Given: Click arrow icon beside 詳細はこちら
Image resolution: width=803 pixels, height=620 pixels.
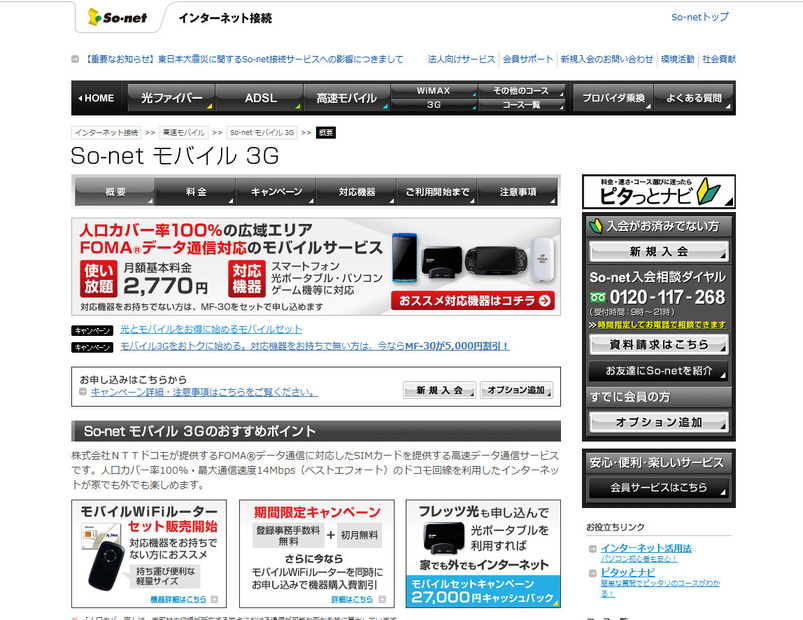Looking at the screenshot, I should tap(382, 599).
